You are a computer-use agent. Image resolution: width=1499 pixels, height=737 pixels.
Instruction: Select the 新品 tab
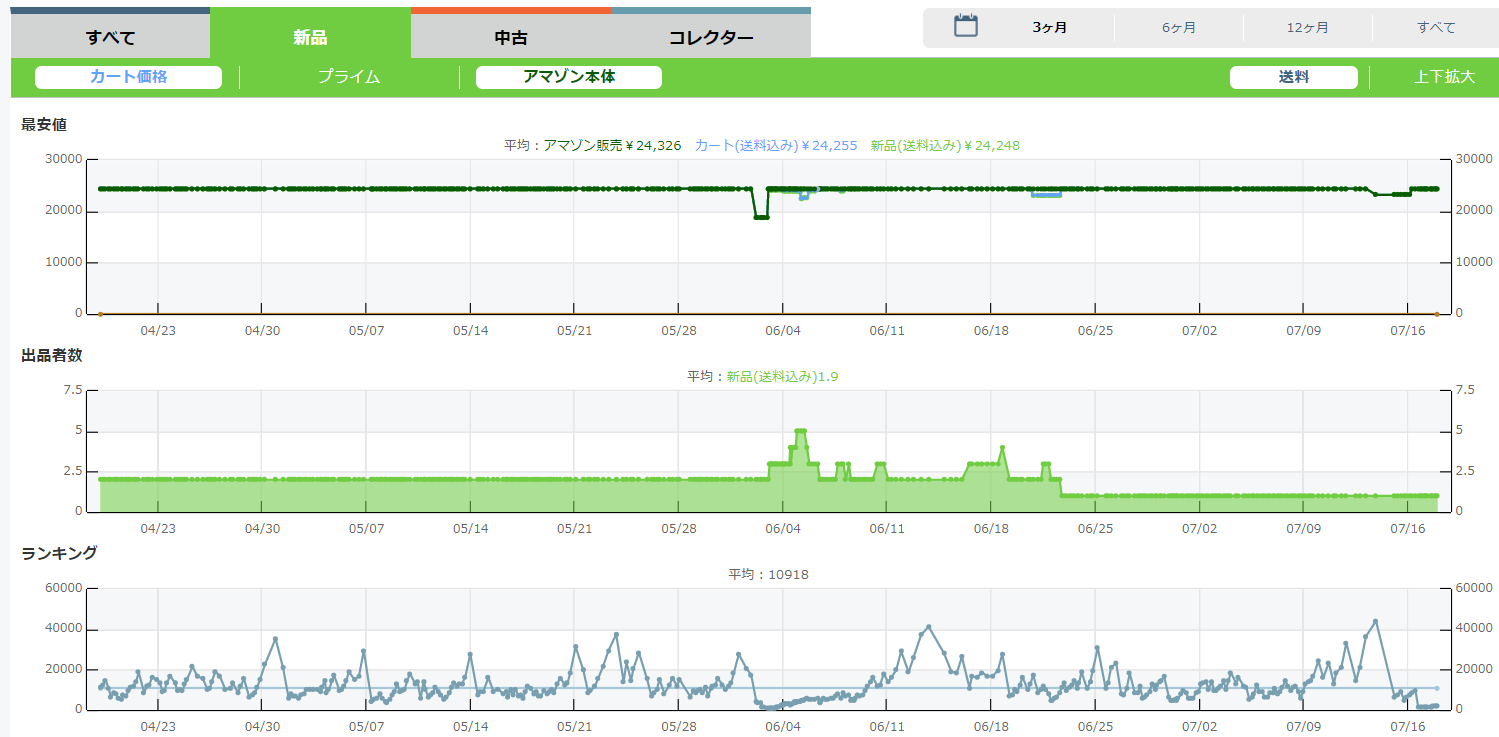[x=310, y=38]
